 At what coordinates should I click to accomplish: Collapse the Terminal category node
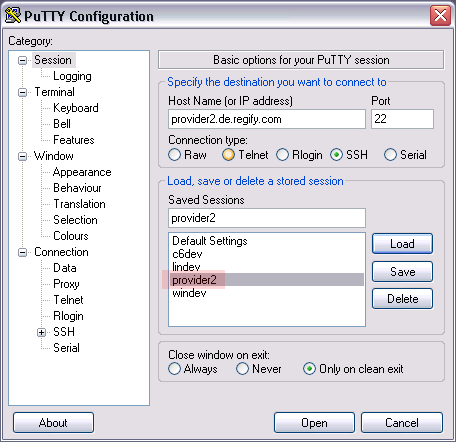point(22,92)
